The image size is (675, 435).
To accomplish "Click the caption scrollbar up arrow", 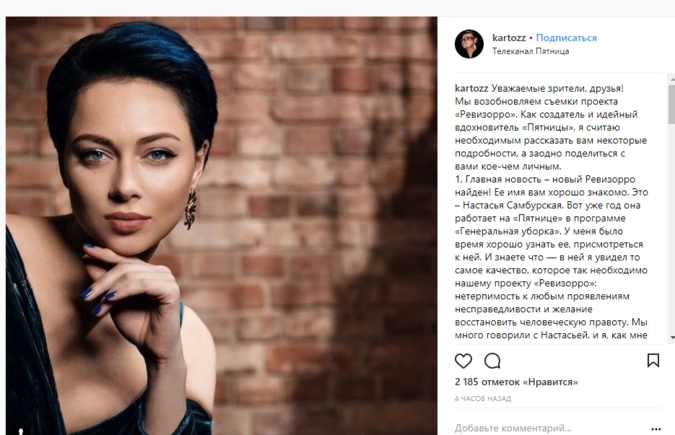I will [672, 79].
